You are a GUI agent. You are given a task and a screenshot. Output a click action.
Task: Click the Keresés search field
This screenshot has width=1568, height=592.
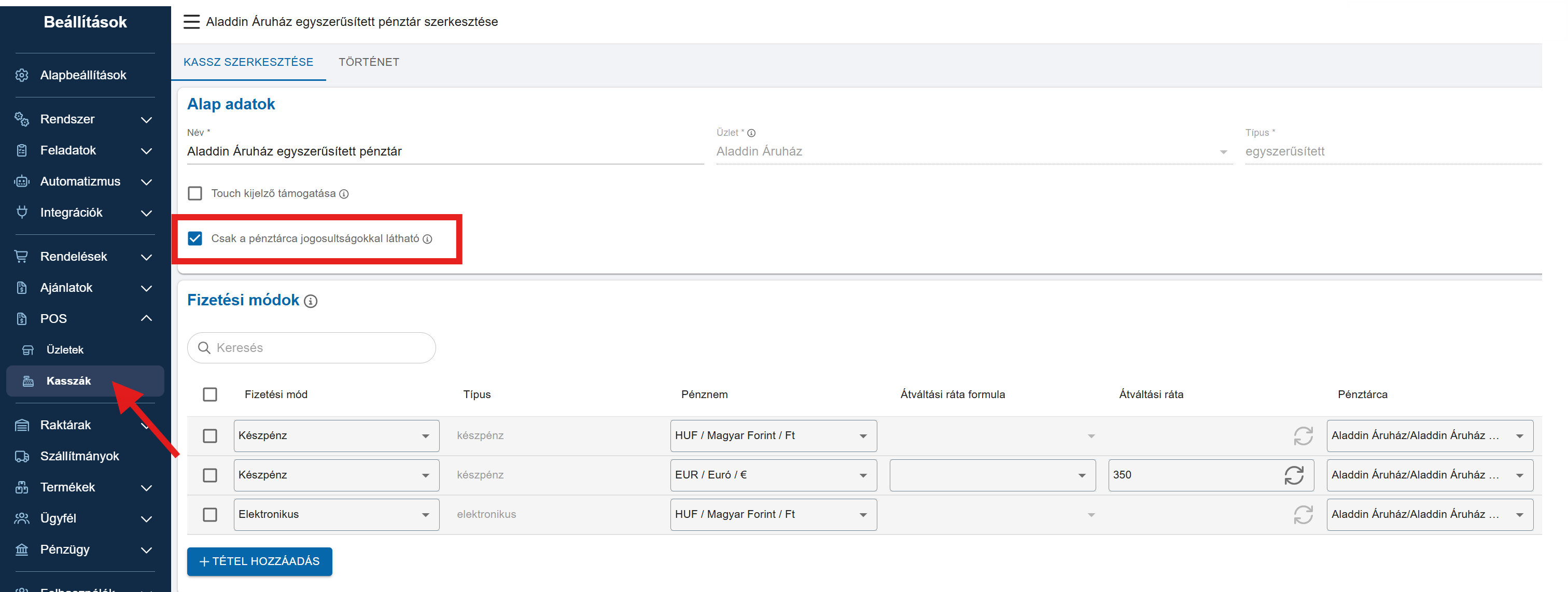(x=312, y=348)
